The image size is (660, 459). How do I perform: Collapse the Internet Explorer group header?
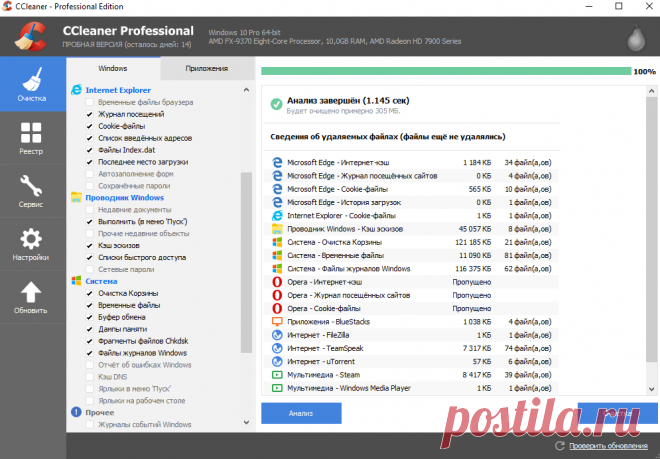point(118,90)
